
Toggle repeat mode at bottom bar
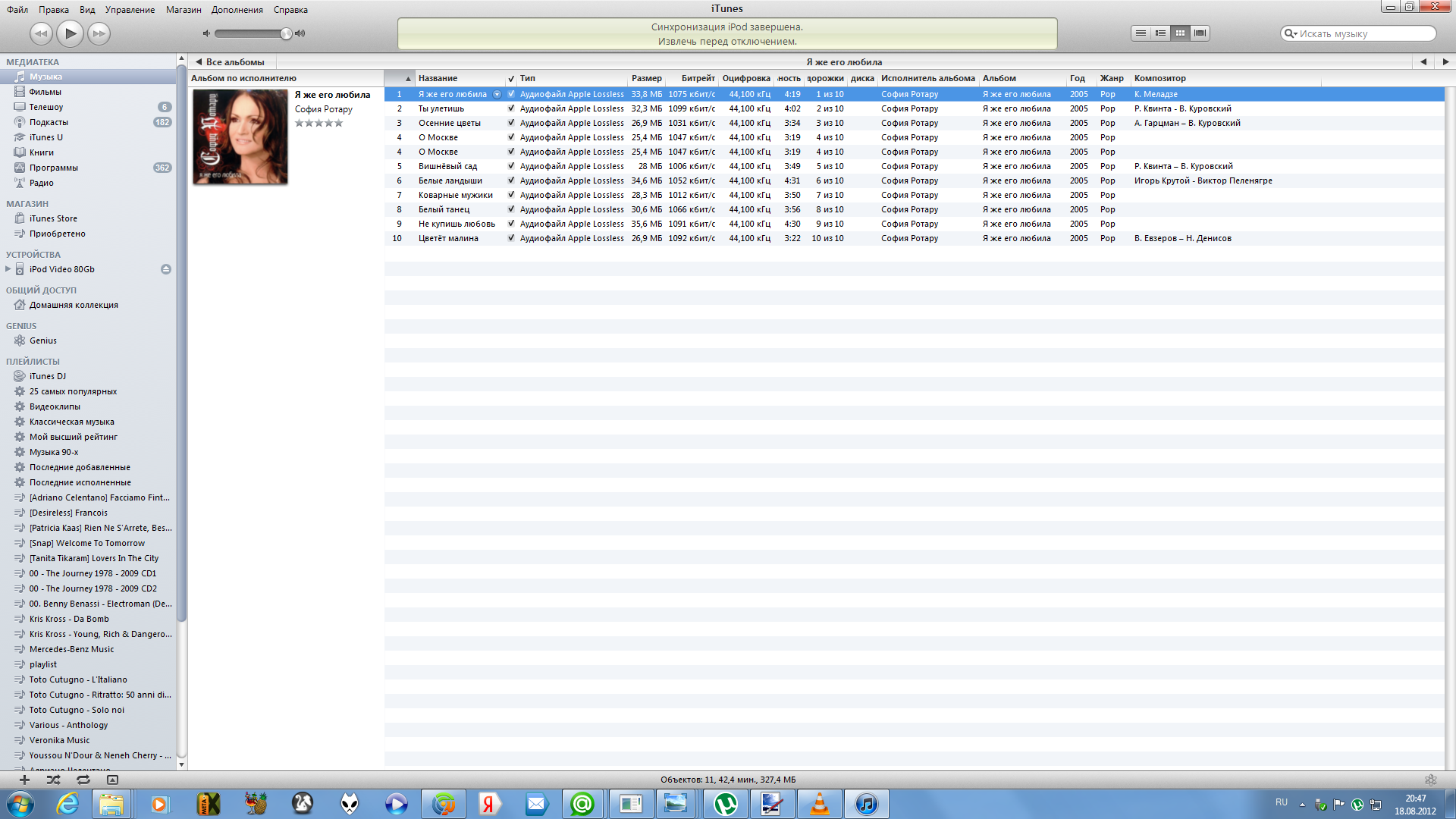click(x=83, y=780)
